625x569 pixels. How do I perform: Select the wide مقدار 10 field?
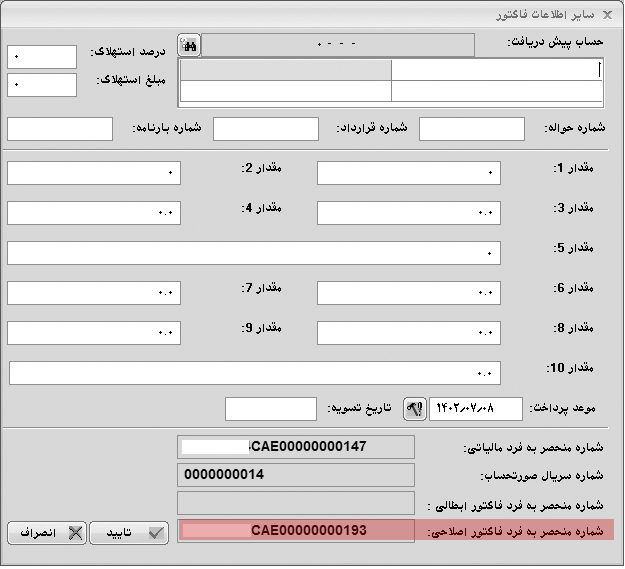point(254,373)
